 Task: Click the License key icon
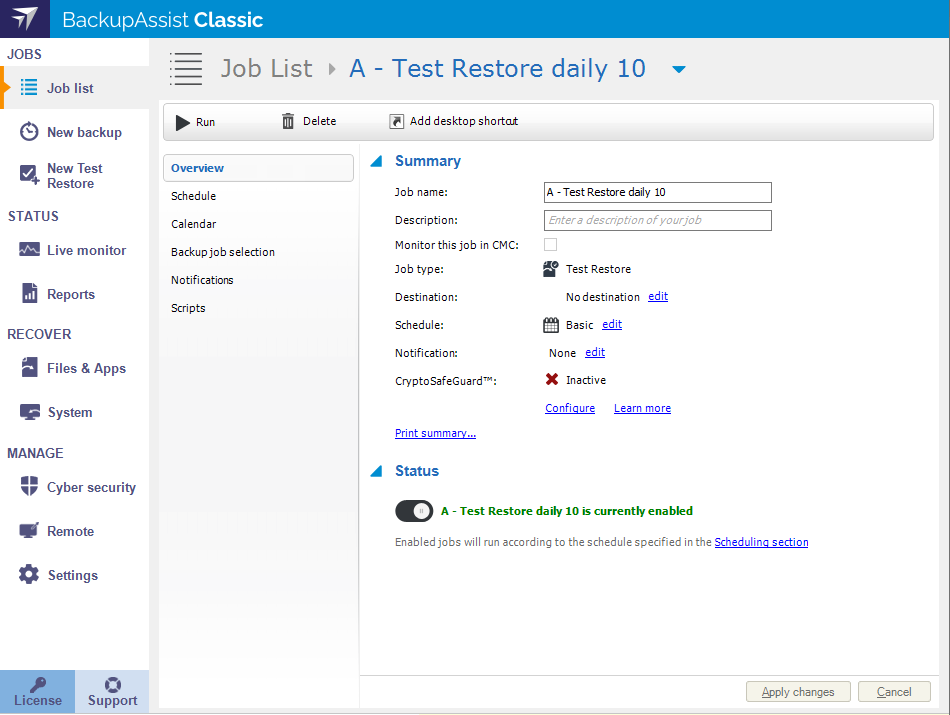coord(37,684)
